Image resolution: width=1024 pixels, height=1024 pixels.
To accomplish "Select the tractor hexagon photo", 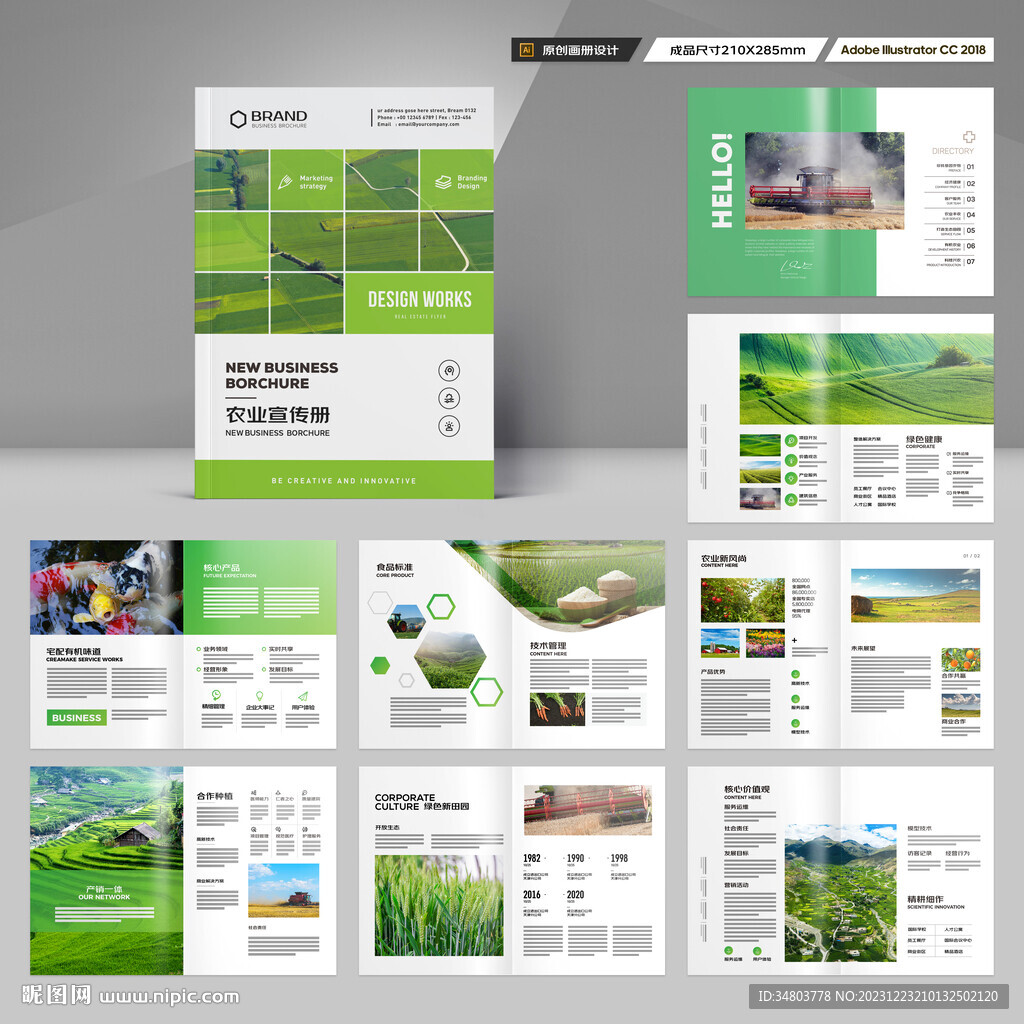I will click(406, 621).
